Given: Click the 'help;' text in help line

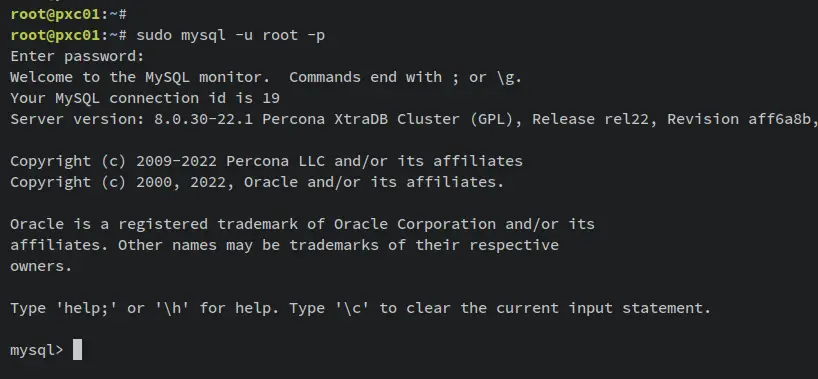Looking at the screenshot, I should pos(91,308).
